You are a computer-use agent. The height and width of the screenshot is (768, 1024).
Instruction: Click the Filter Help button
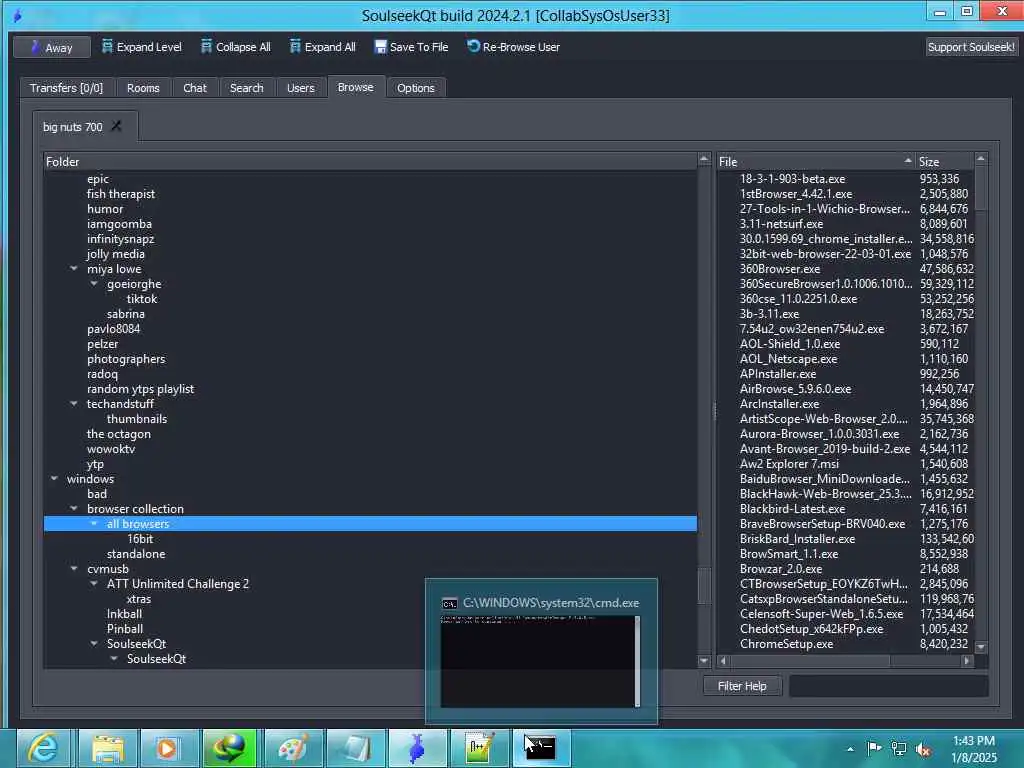point(743,686)
